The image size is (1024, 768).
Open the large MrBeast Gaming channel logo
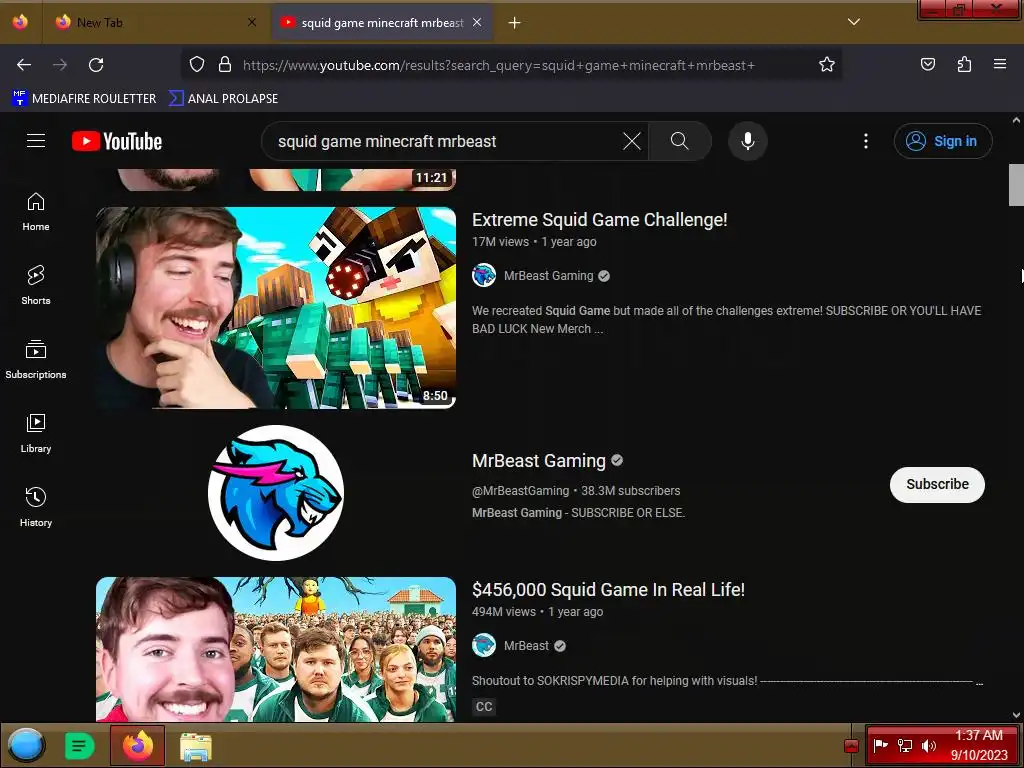276,493
